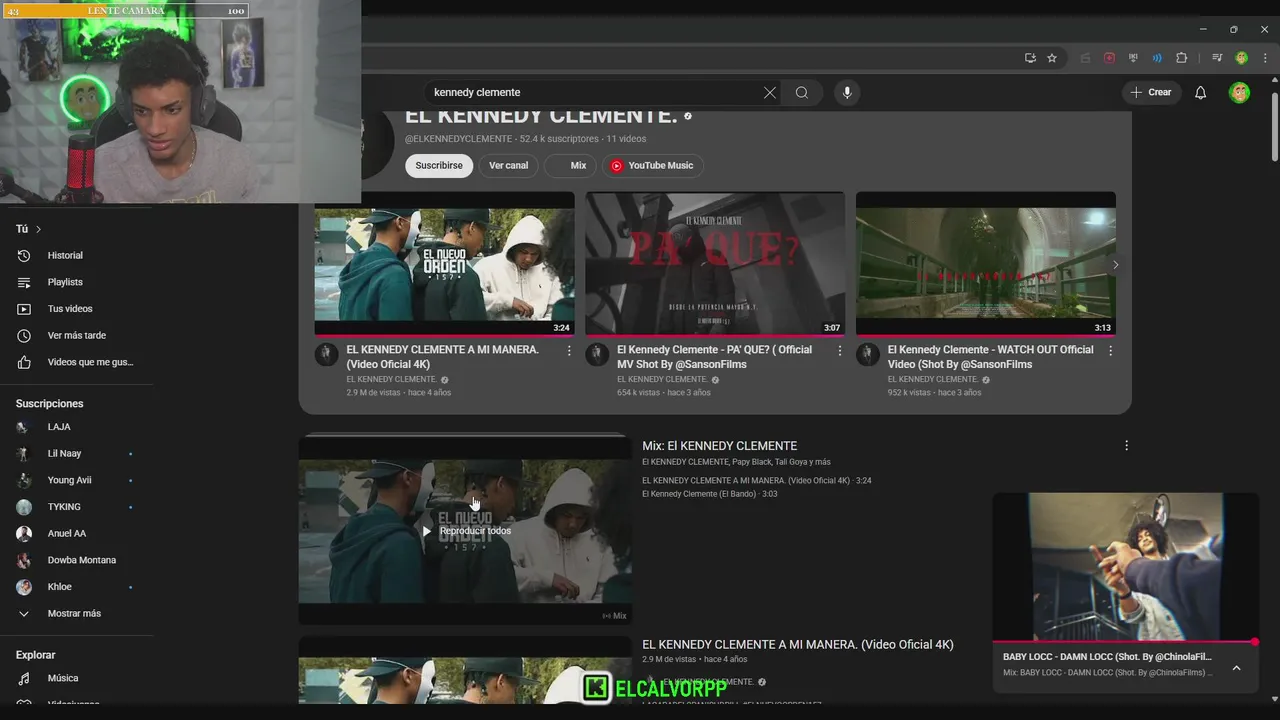
Task: Click the magnifier search button
Action: click(x=802, y=92)
